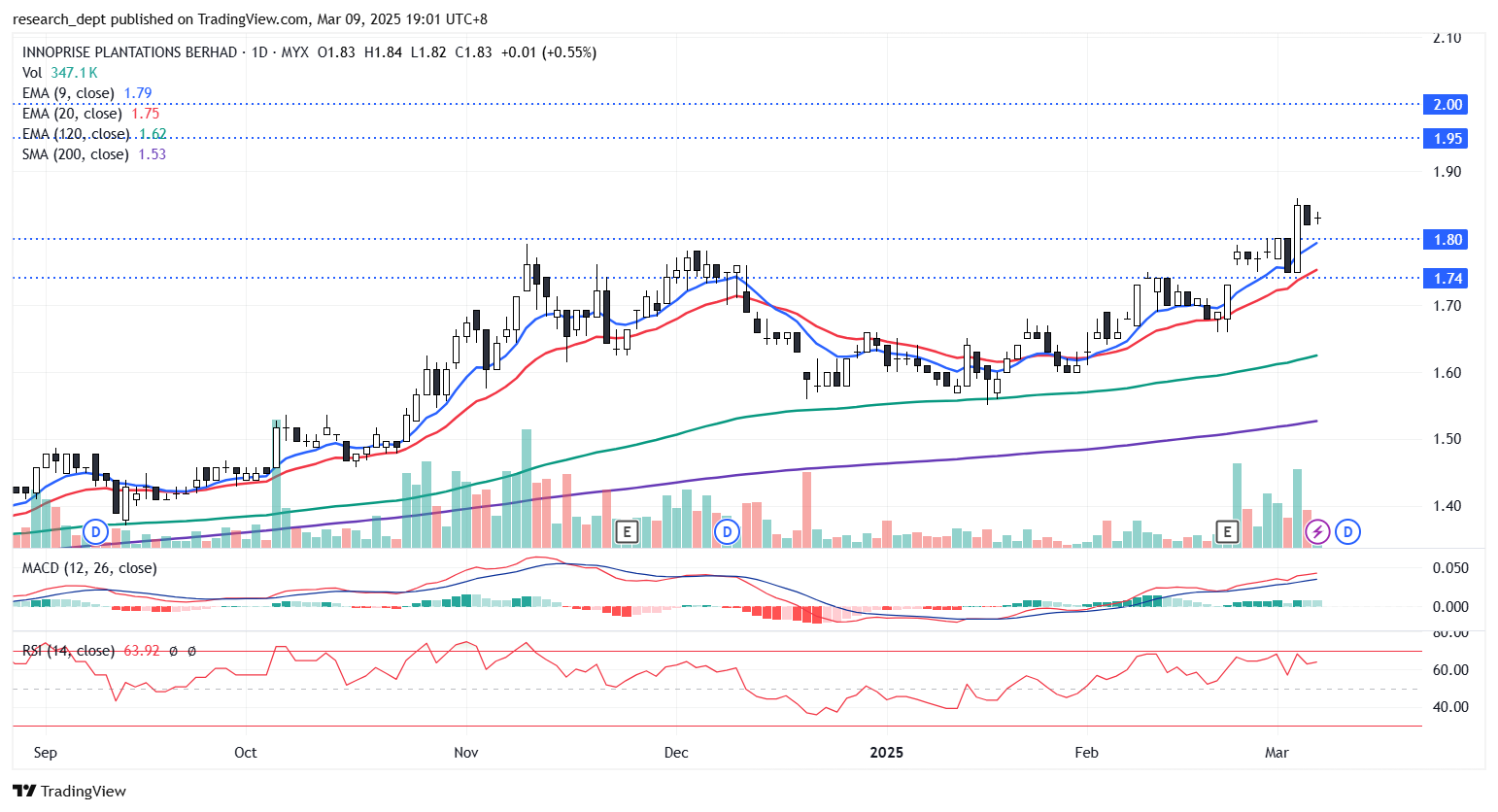Click the dividend D marker near September
Image resolution: width=1498 pixels, height=812 pixels.
[95, 531]
